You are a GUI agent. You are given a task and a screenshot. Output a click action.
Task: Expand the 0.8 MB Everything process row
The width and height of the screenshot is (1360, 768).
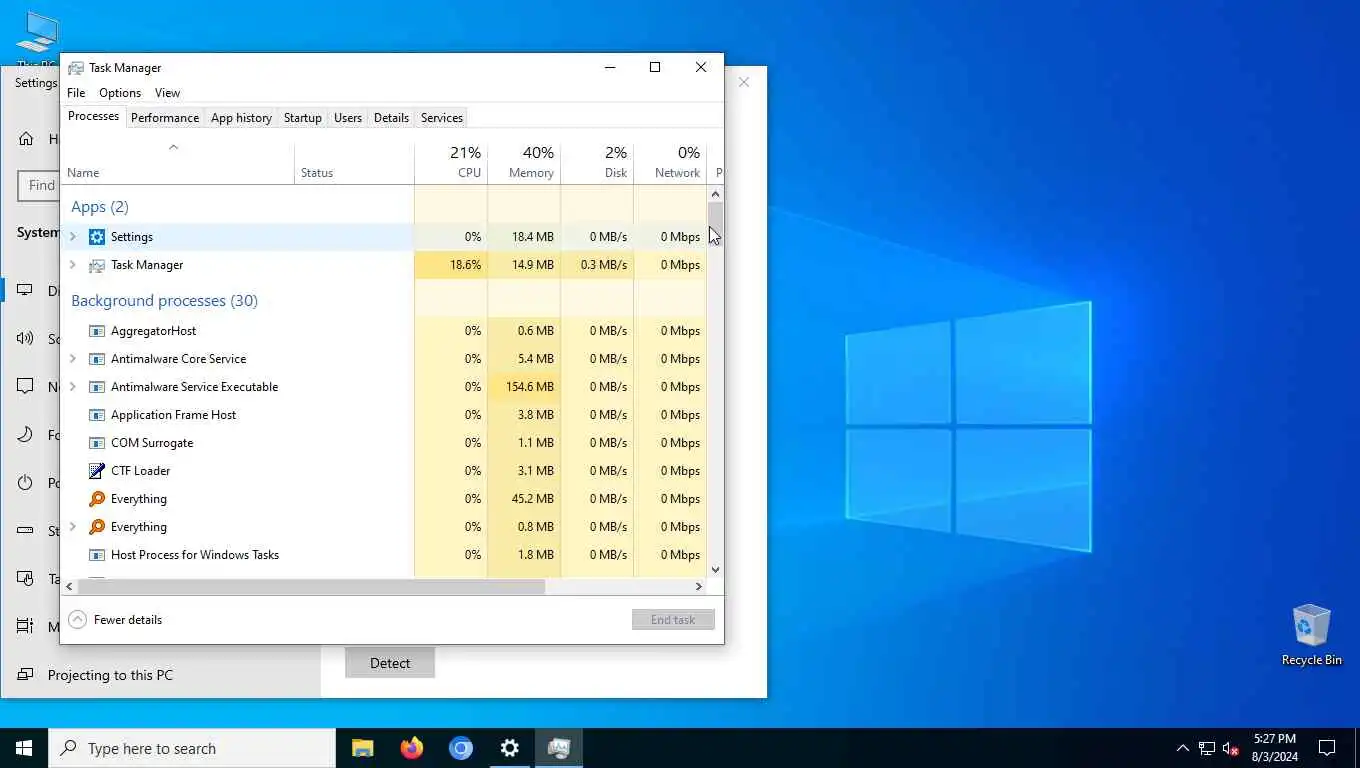(72, 527)
